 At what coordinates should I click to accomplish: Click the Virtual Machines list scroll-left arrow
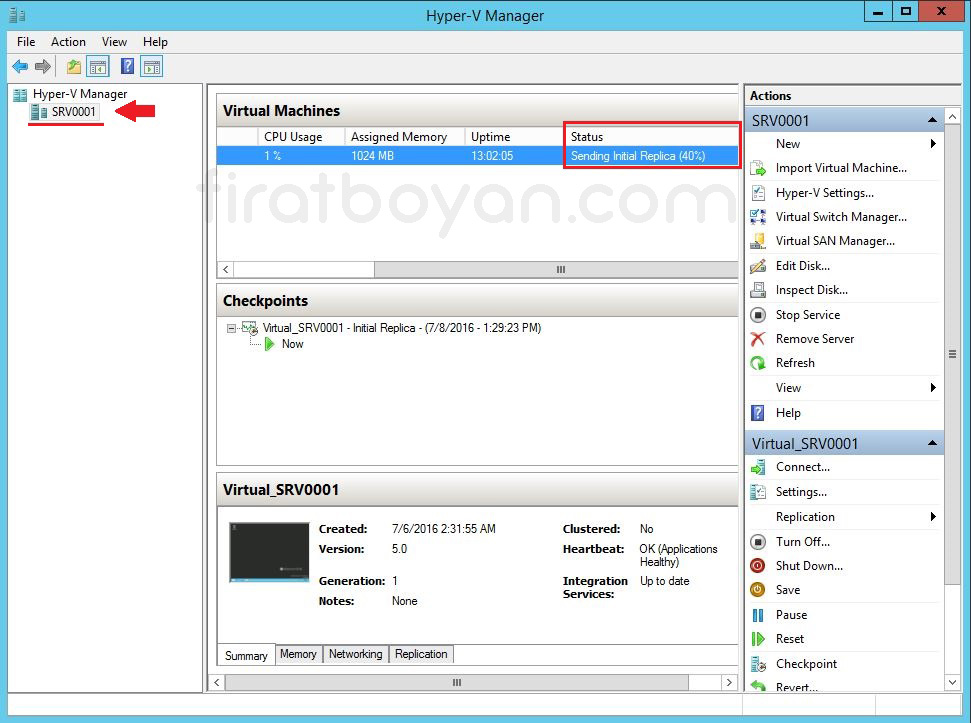point(225,270)
